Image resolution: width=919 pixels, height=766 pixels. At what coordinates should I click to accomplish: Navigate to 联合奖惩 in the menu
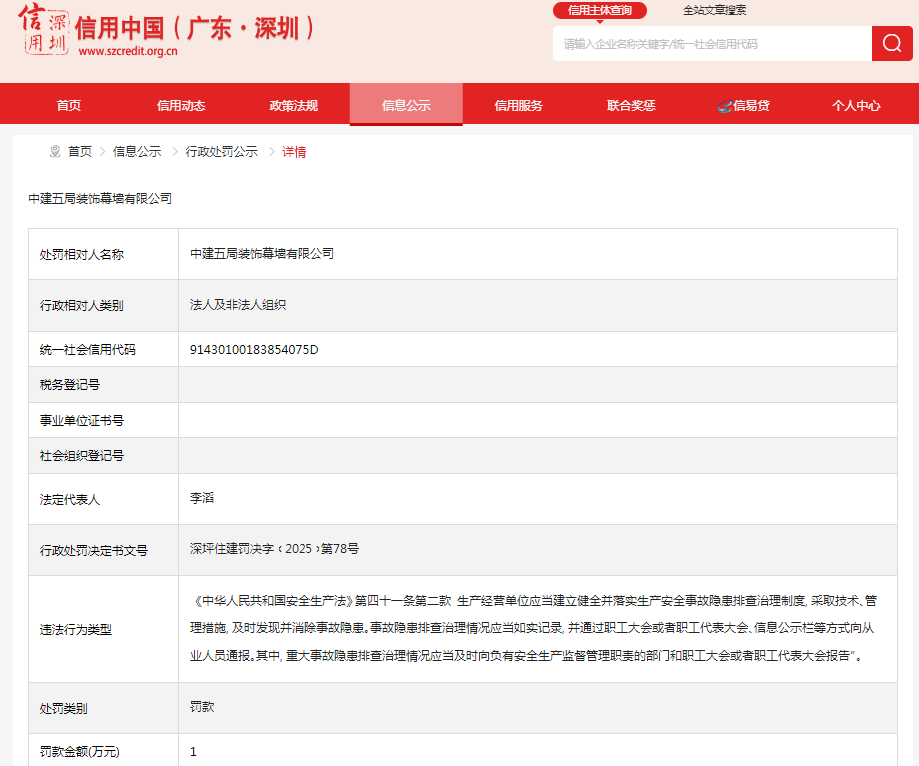(631, 105)
